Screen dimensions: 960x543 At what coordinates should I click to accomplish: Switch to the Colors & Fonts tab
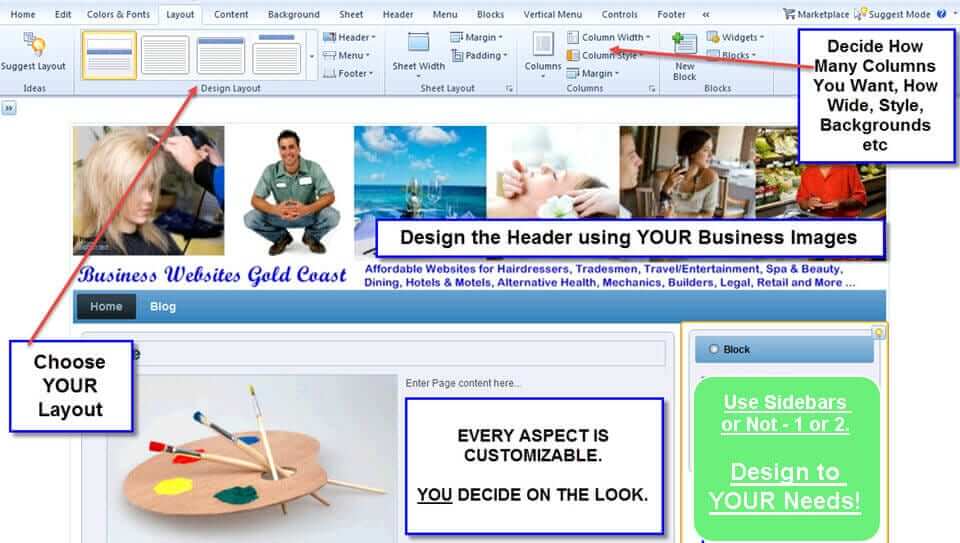pyautogui.click(x=117, y=15)
